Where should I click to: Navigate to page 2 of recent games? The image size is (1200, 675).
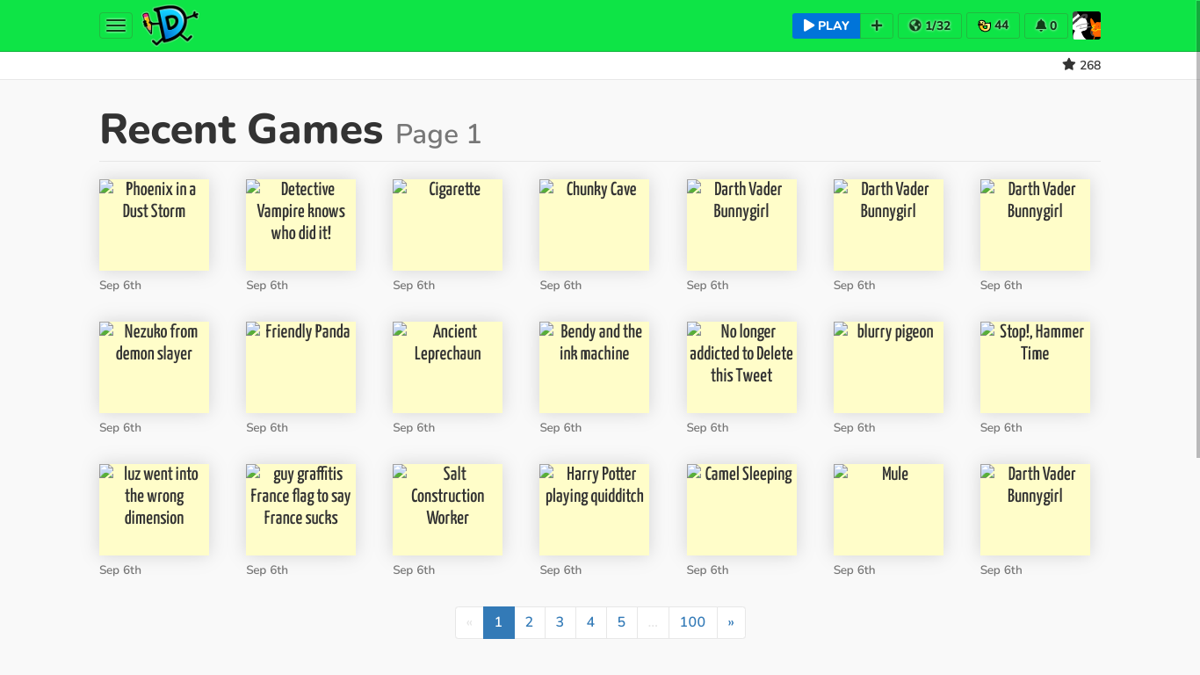[529, 622]
